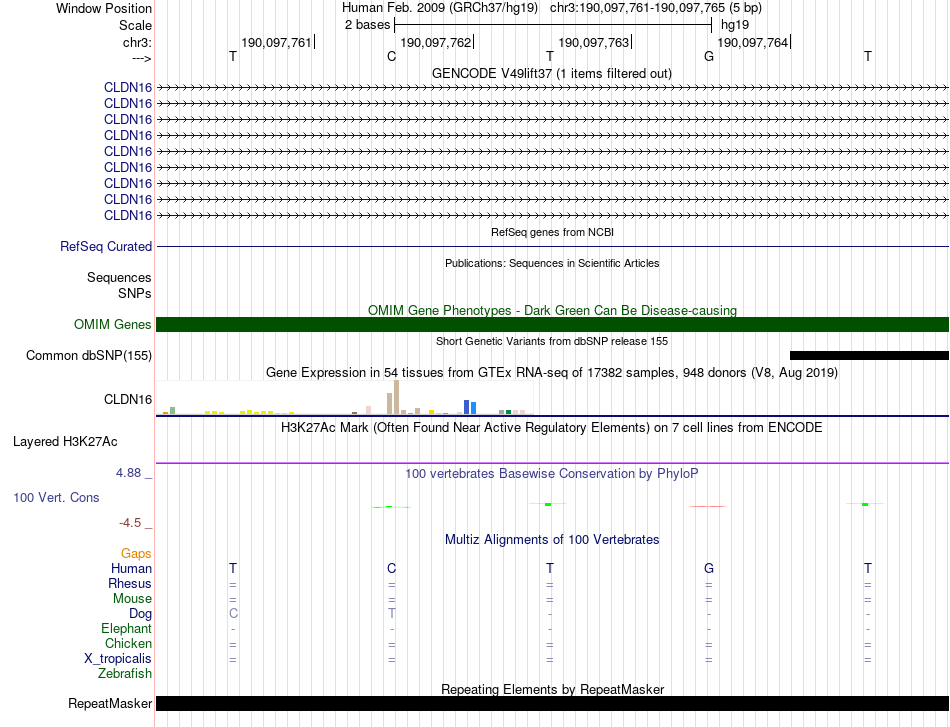Click the dark green OMIM gene bar
The image size is (950, 727).
coord(553,324)
